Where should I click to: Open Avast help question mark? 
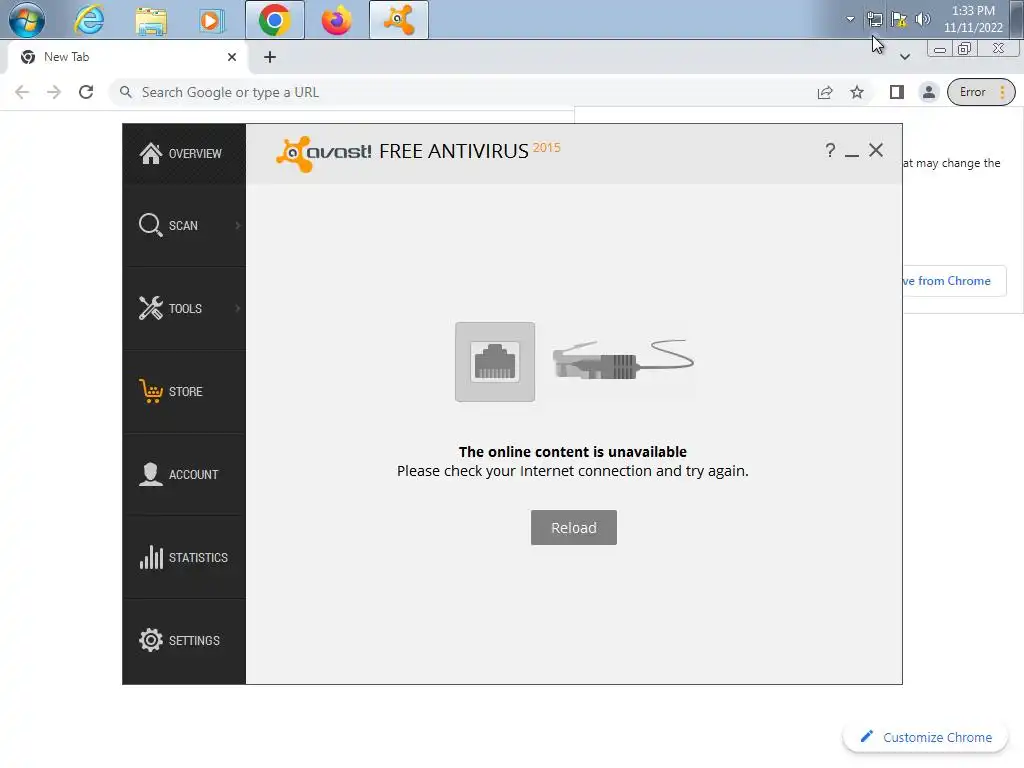pos(830,151)
